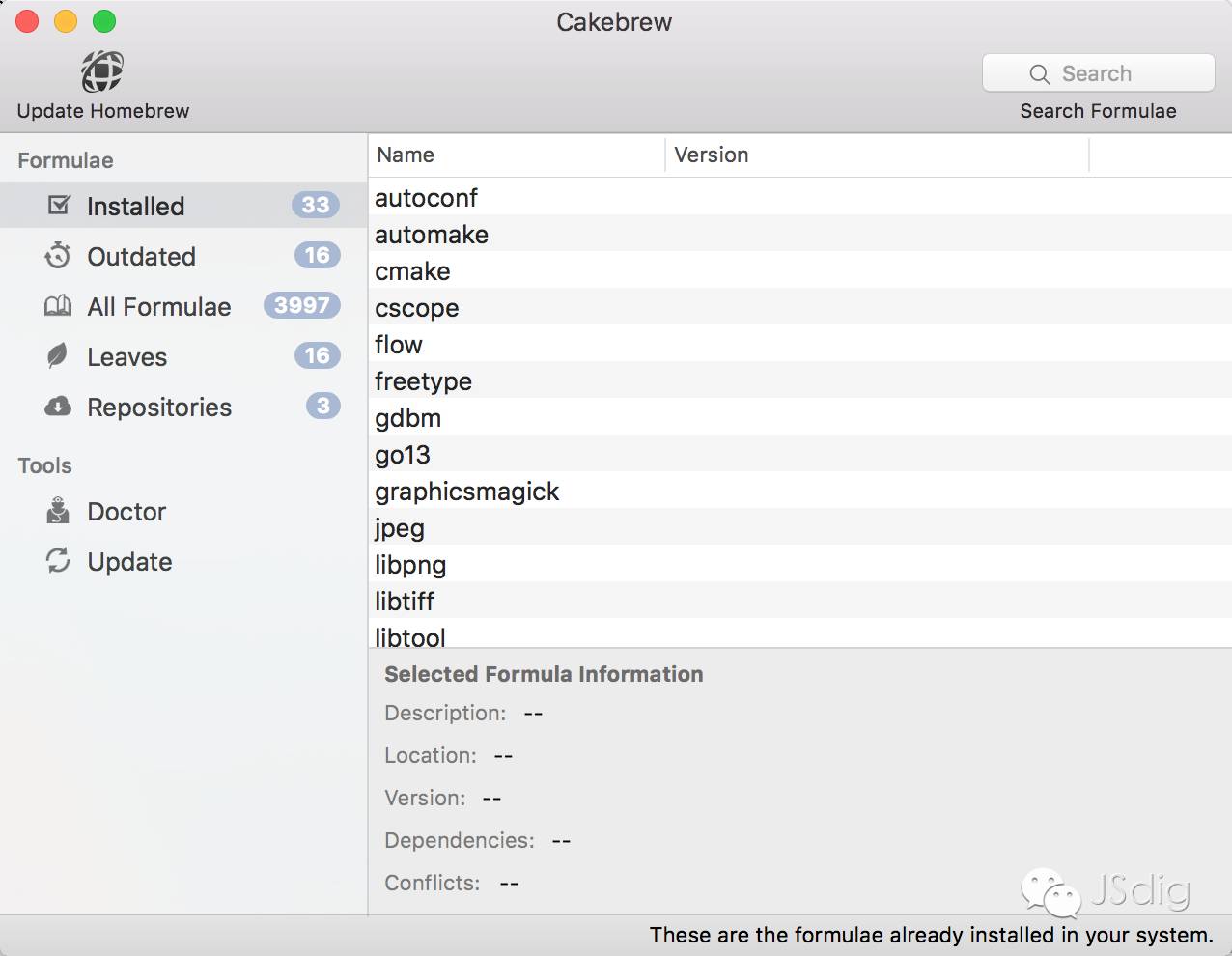Image resolution: width=1232 pixels, height=956 pixels.
Task: Sort by the Version column header
Action: 877,155
